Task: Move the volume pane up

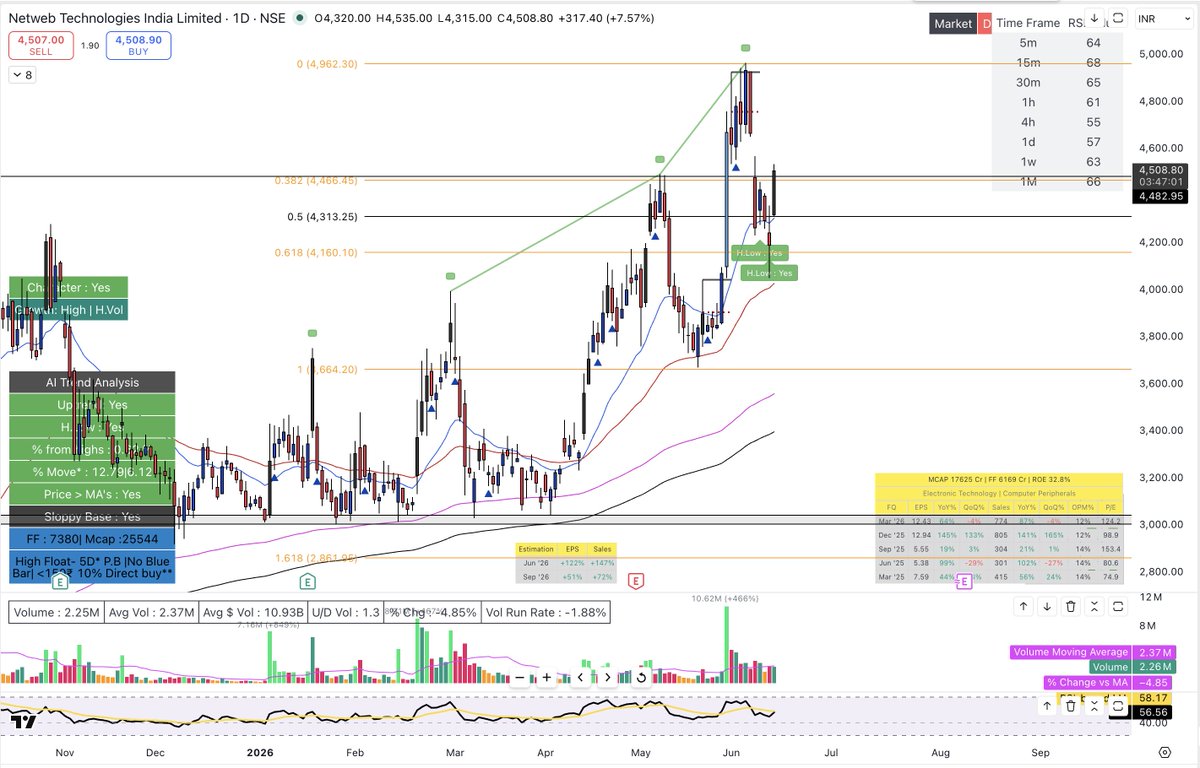Action: coord(1023,606)
